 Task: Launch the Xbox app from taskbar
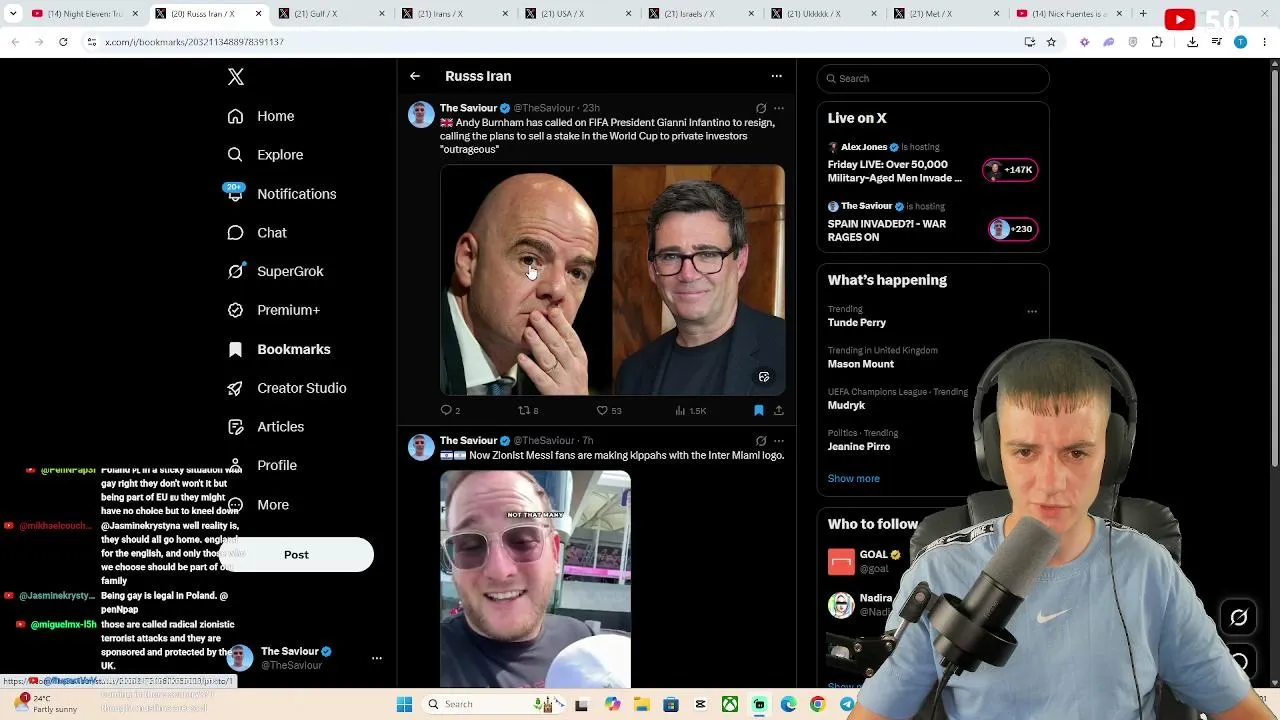pyautogui.click(x=730, y=704)
